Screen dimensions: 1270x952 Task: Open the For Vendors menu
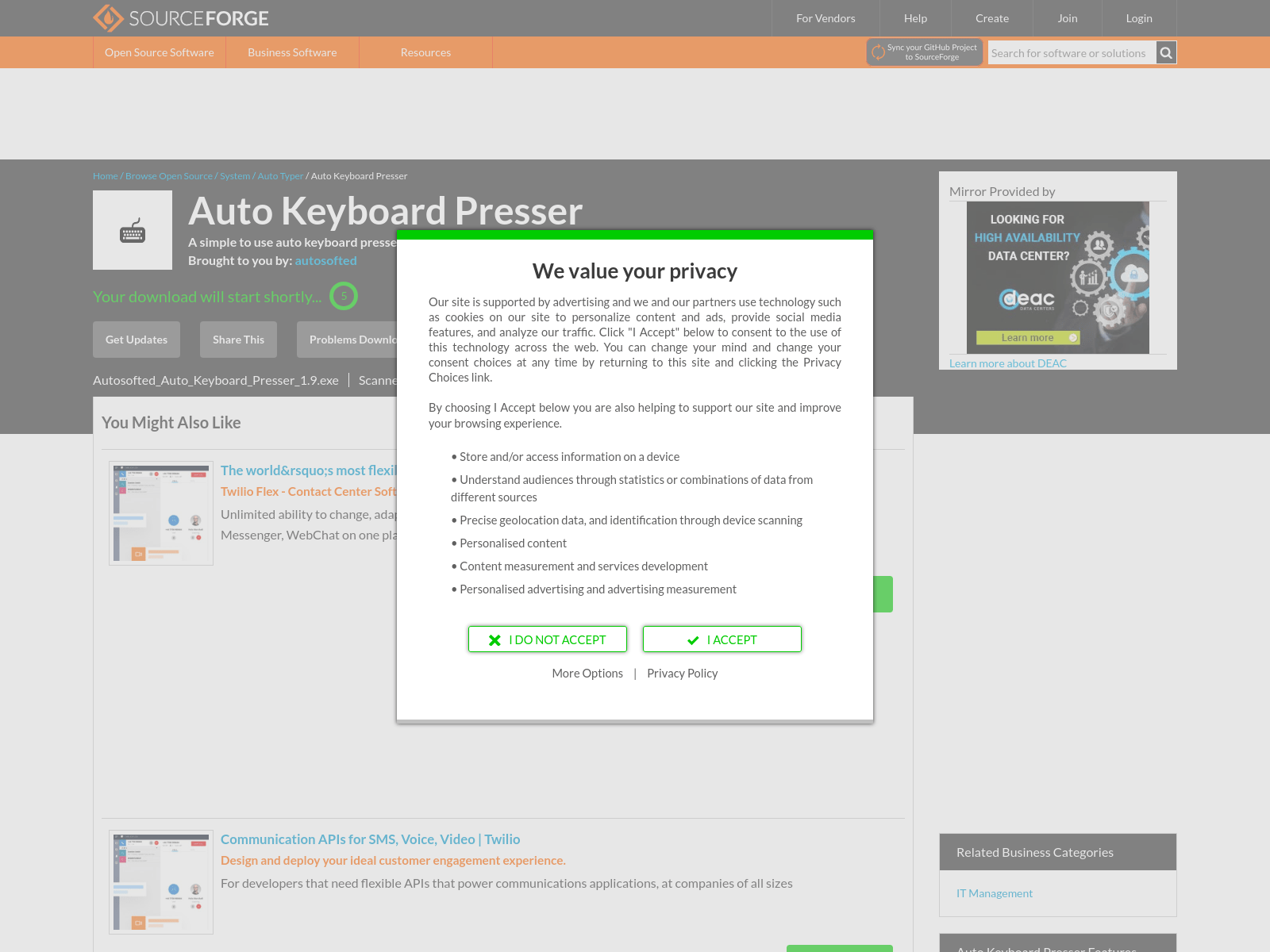(825, 18)
